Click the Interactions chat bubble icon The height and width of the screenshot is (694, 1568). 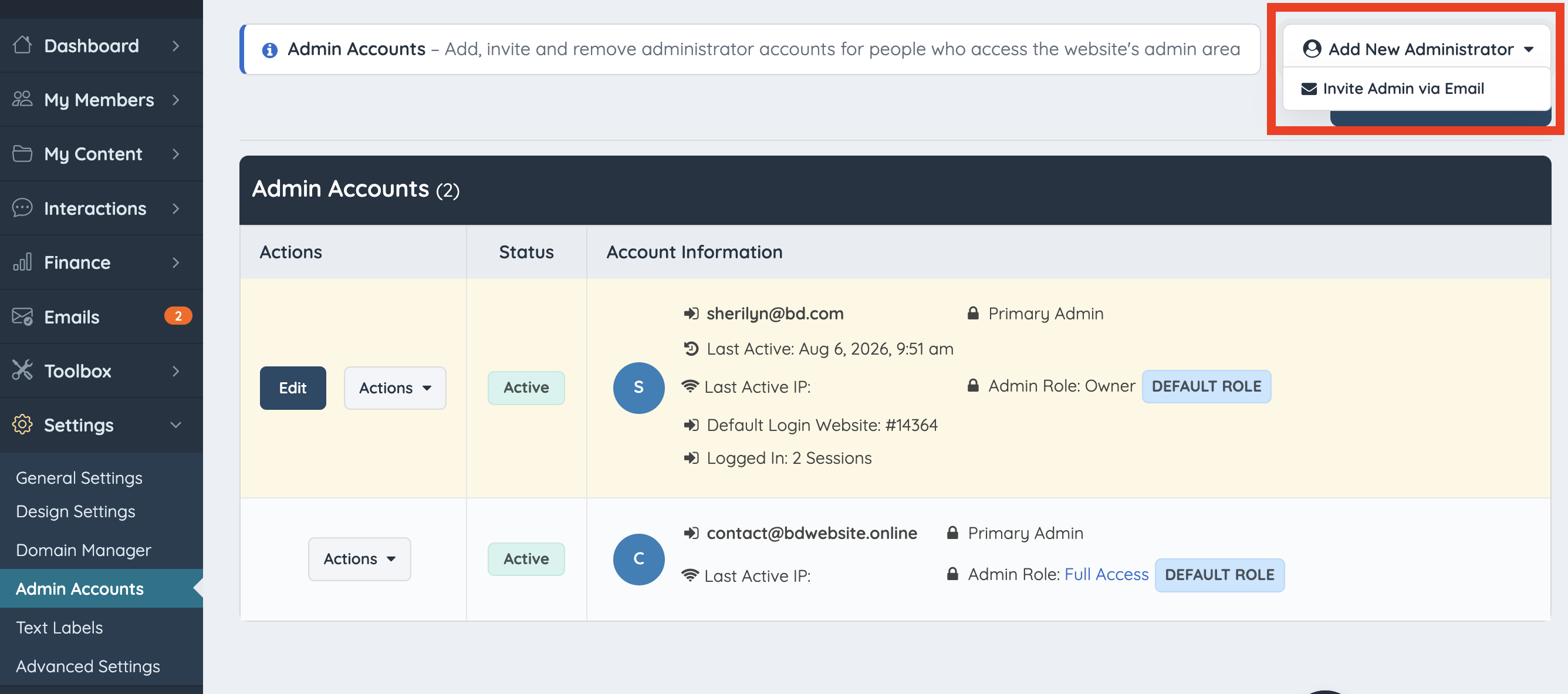coord(22,208)
